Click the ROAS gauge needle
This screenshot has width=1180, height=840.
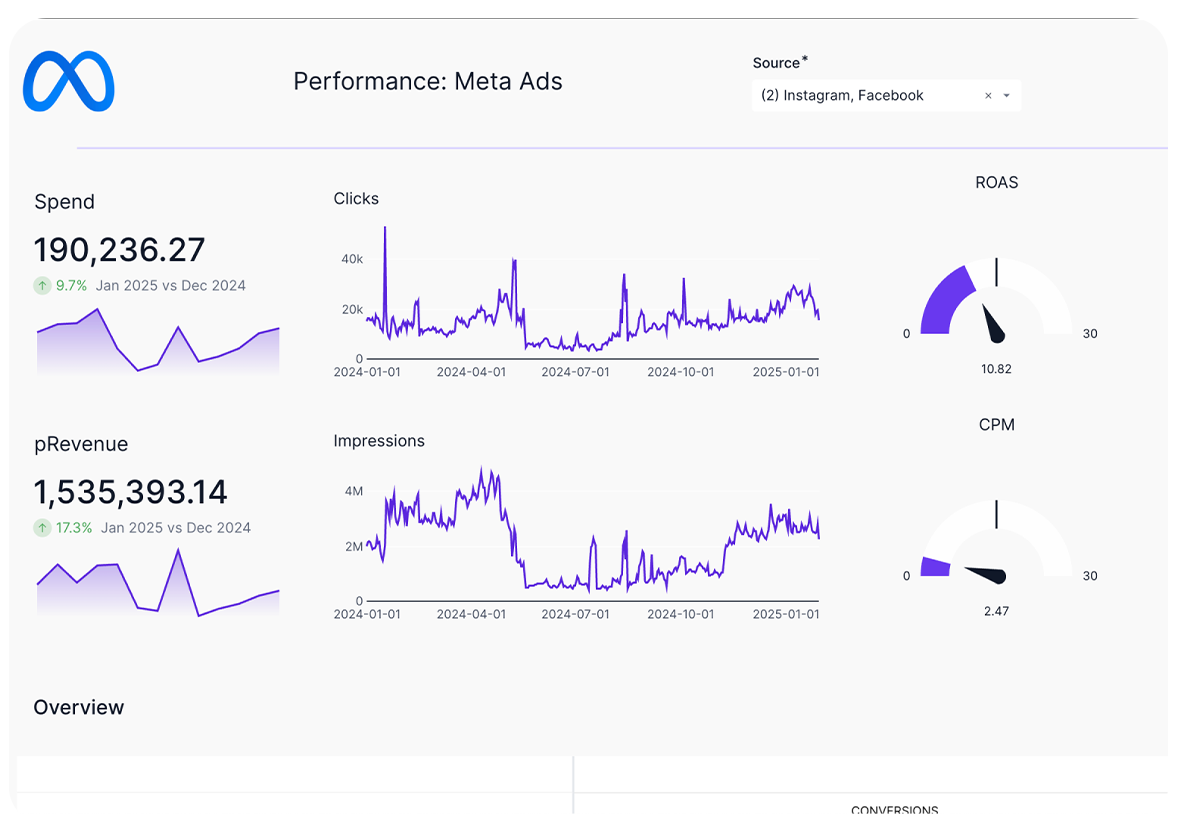pos(993,324)
